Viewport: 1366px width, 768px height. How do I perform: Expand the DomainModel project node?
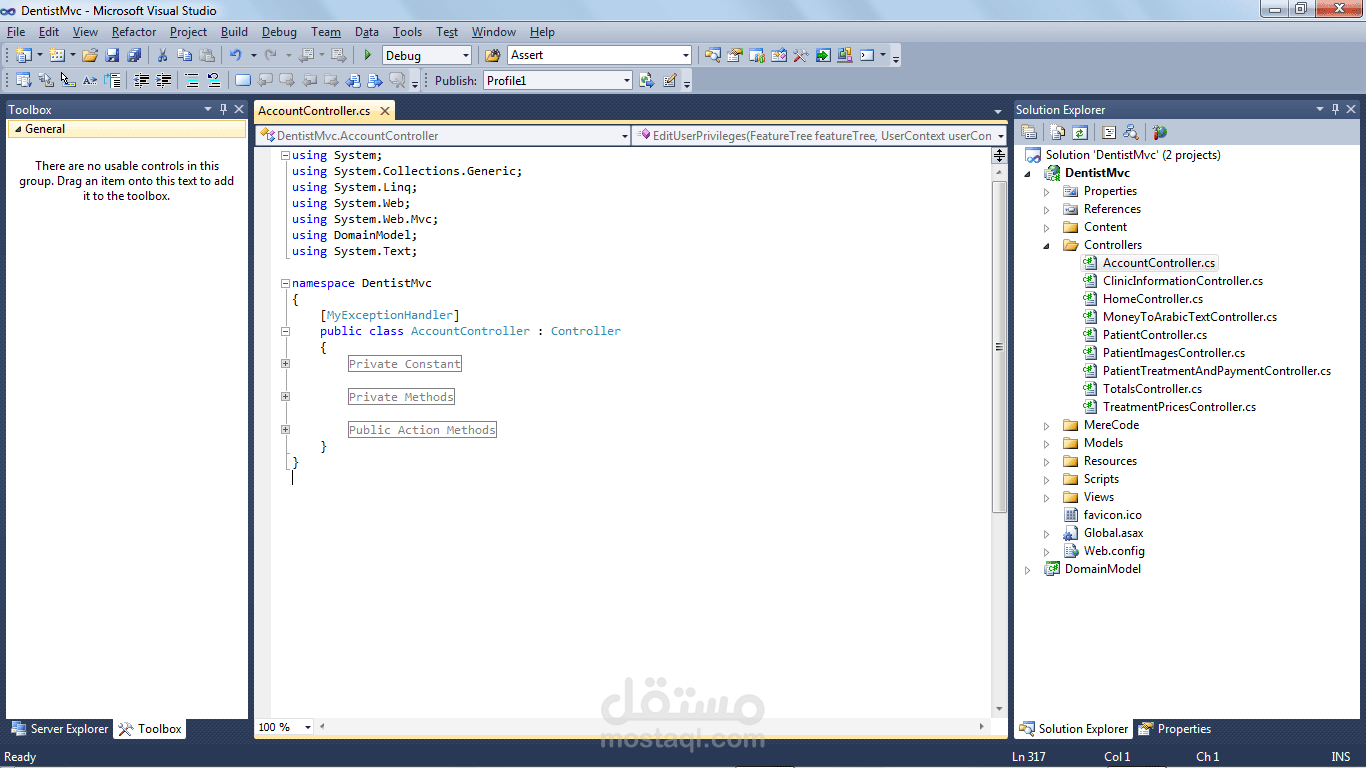point(1027,570)
